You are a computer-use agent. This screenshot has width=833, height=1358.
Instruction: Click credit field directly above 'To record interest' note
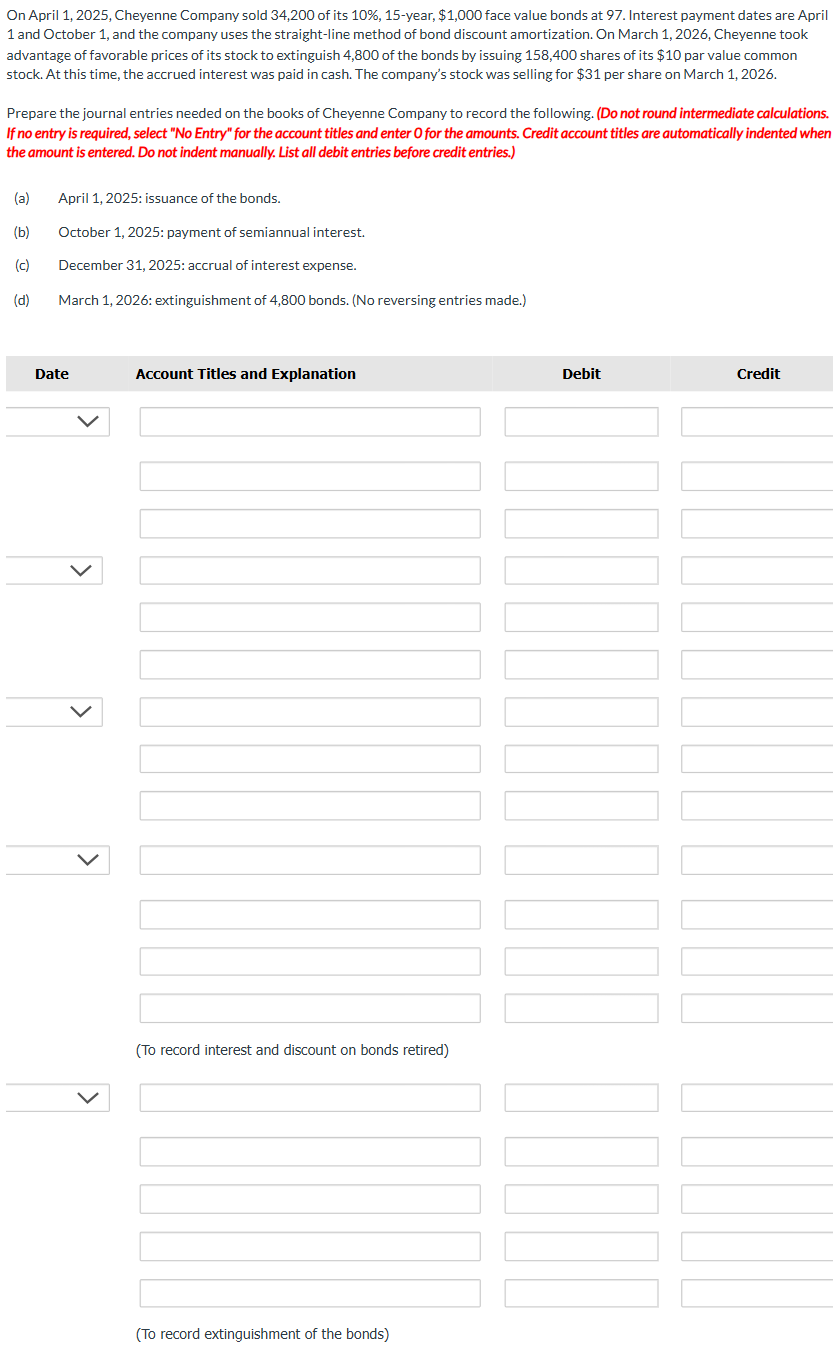[x=757, y=1008]
